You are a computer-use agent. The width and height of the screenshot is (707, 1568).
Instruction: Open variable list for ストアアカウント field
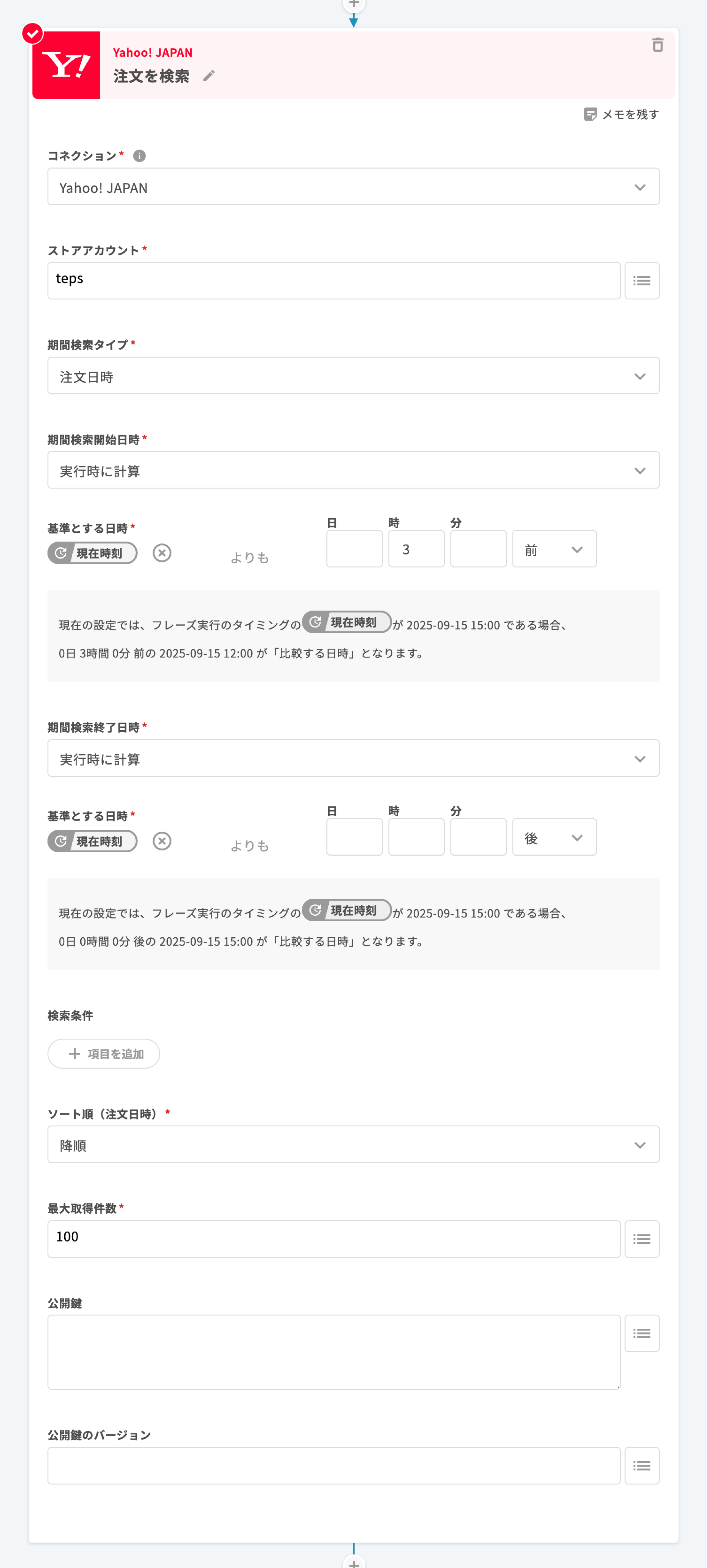tap(641, 281)
